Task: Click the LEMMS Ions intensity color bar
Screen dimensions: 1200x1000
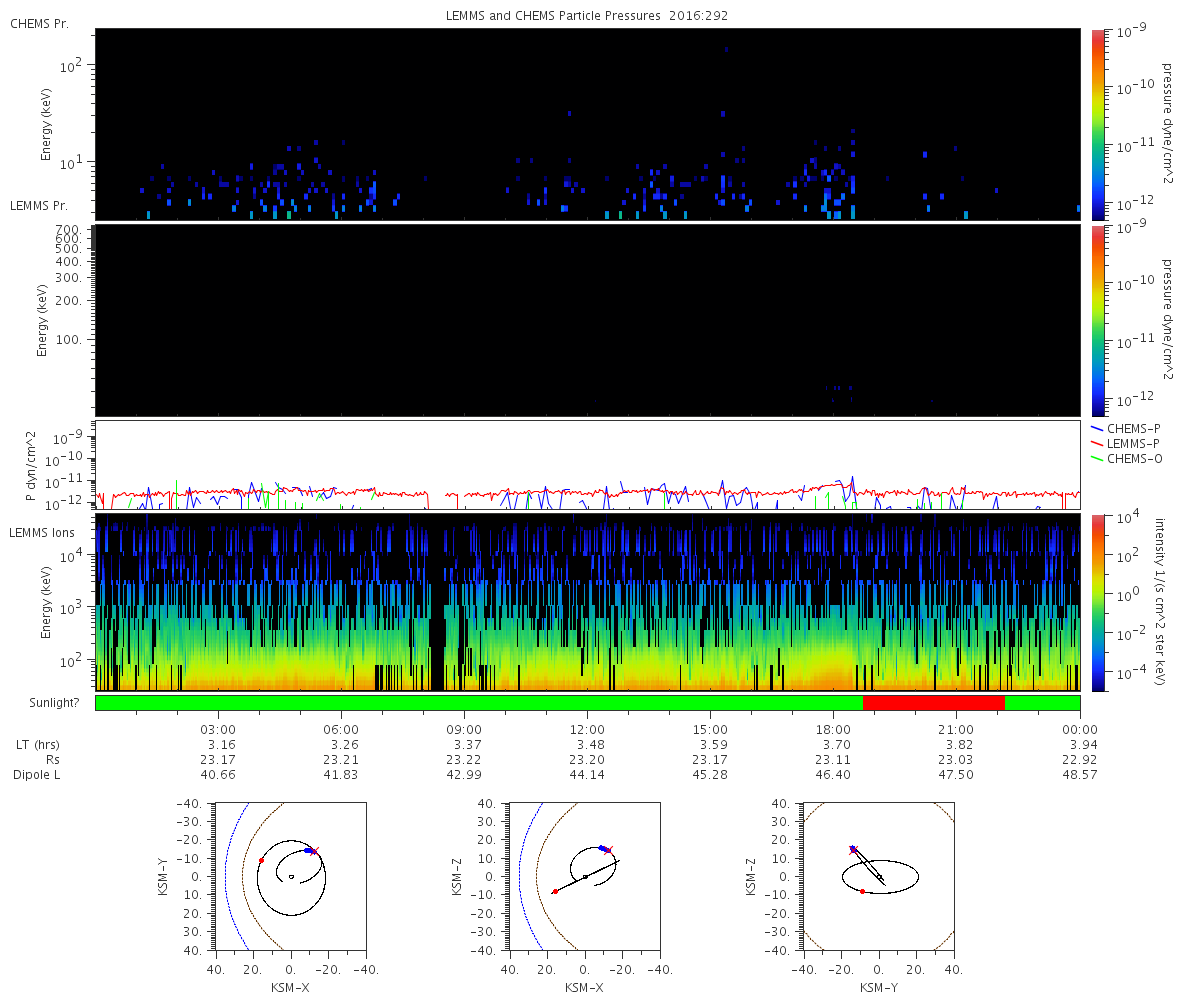Action: 1097,602
